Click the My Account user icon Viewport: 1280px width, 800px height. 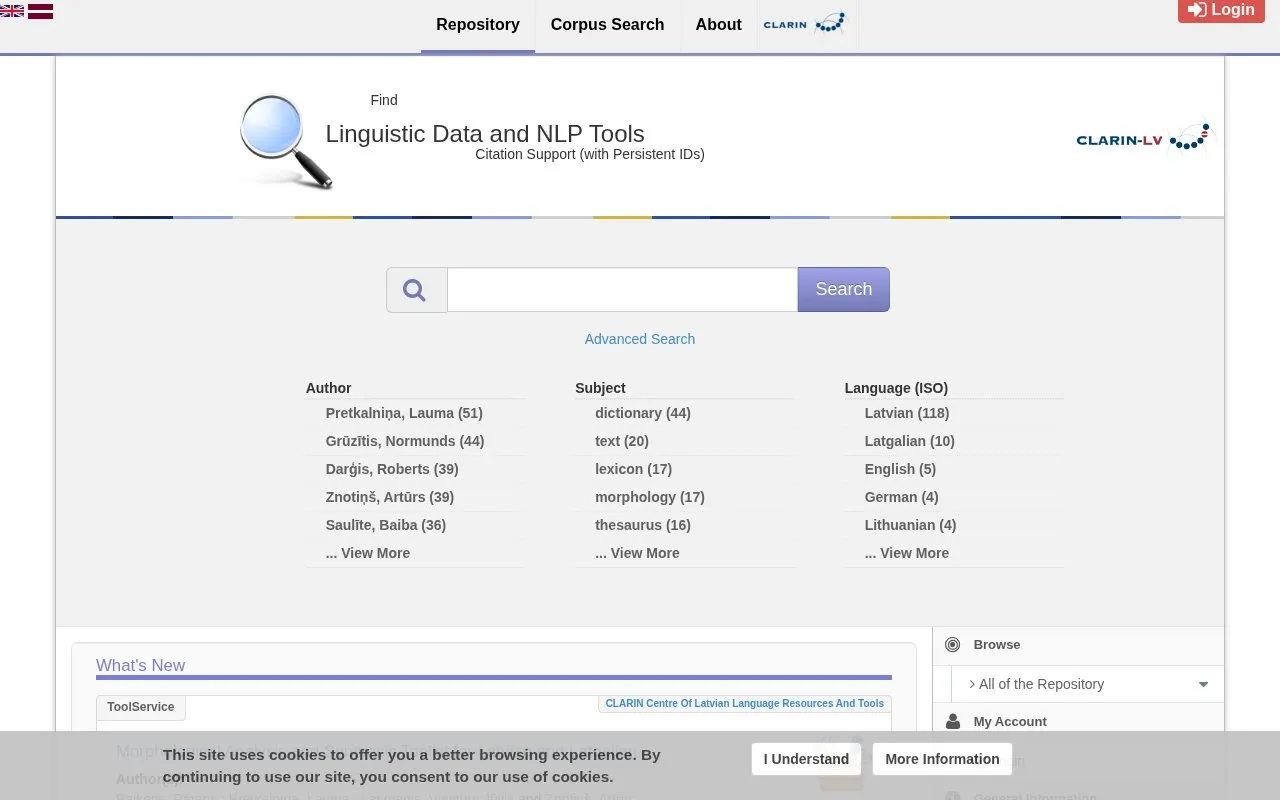(x=952, y=722)
